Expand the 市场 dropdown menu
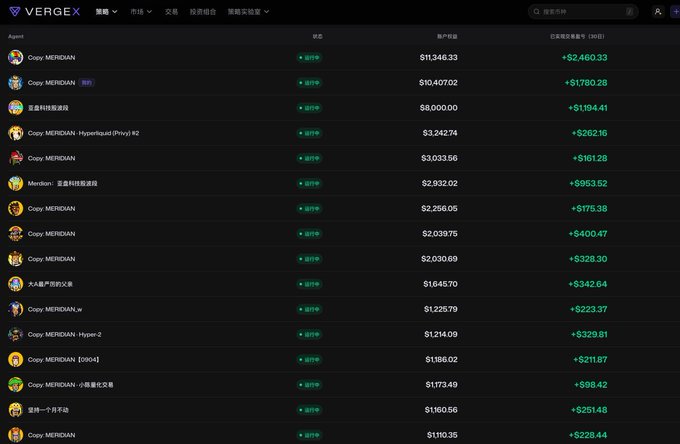This screenshot has height=444, width=680. click(x=141, y=12)
